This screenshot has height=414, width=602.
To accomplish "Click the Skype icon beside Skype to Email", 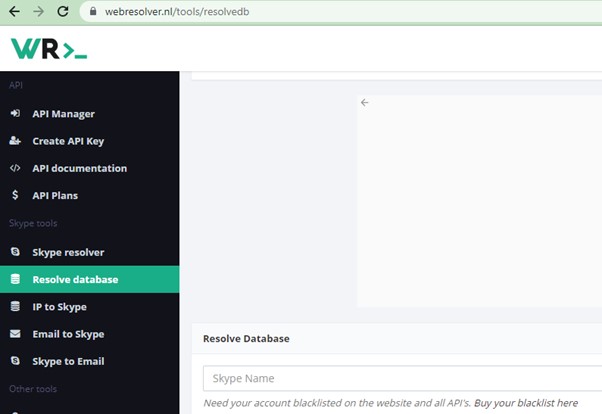I will click(15, 361).
